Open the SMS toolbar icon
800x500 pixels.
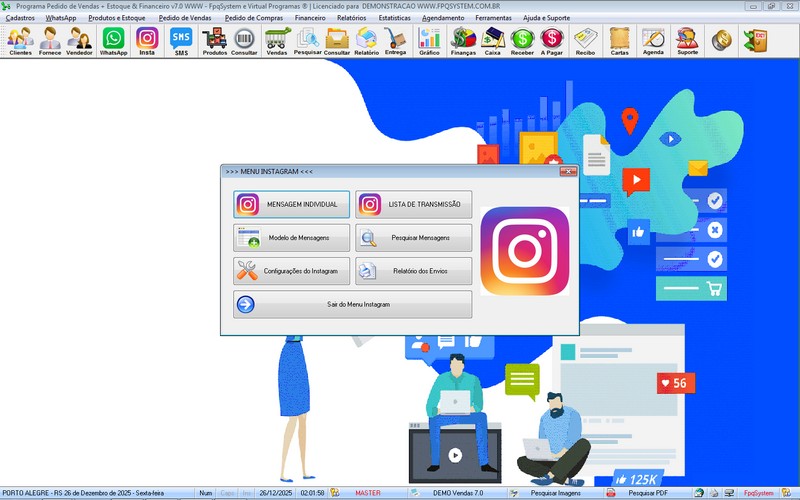coord(180,41)
